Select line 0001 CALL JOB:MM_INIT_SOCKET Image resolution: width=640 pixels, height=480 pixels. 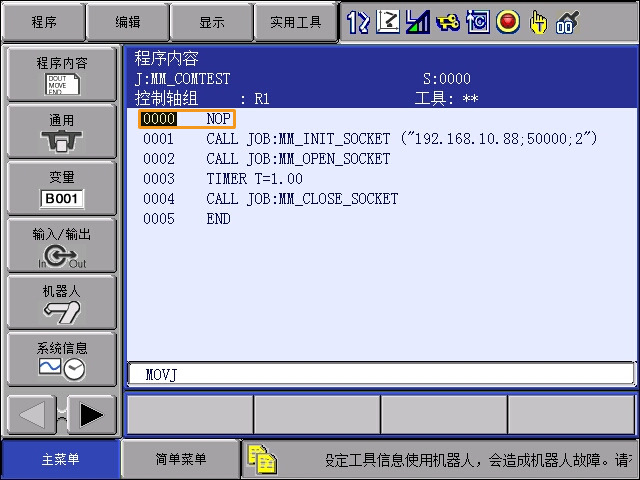[x=370, y=139]
